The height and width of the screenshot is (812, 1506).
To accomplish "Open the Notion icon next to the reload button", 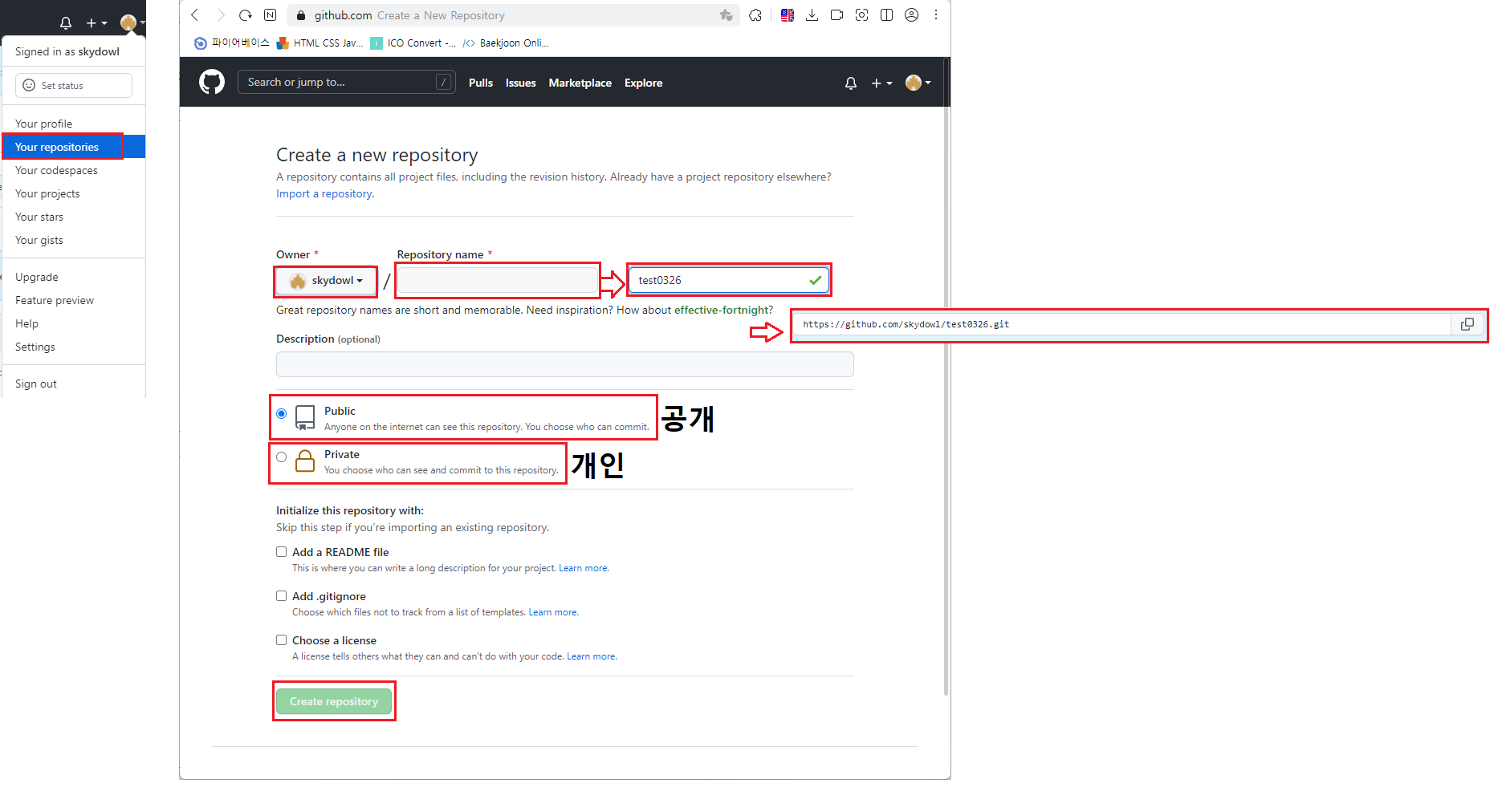I will point(271,15).
